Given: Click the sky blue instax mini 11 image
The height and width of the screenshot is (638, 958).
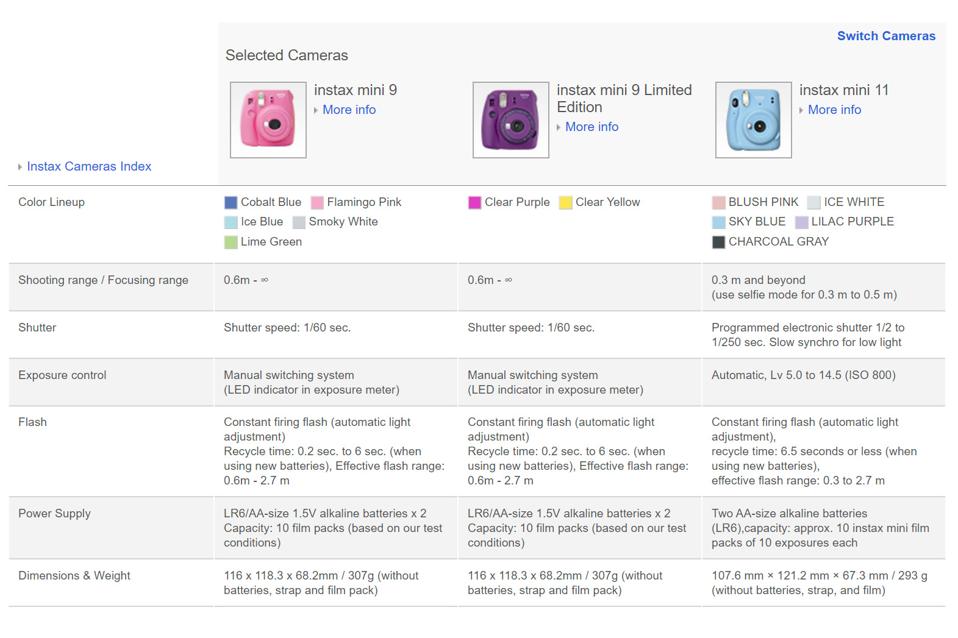Looking at the screenshot, I should click(x=753, y=120).
